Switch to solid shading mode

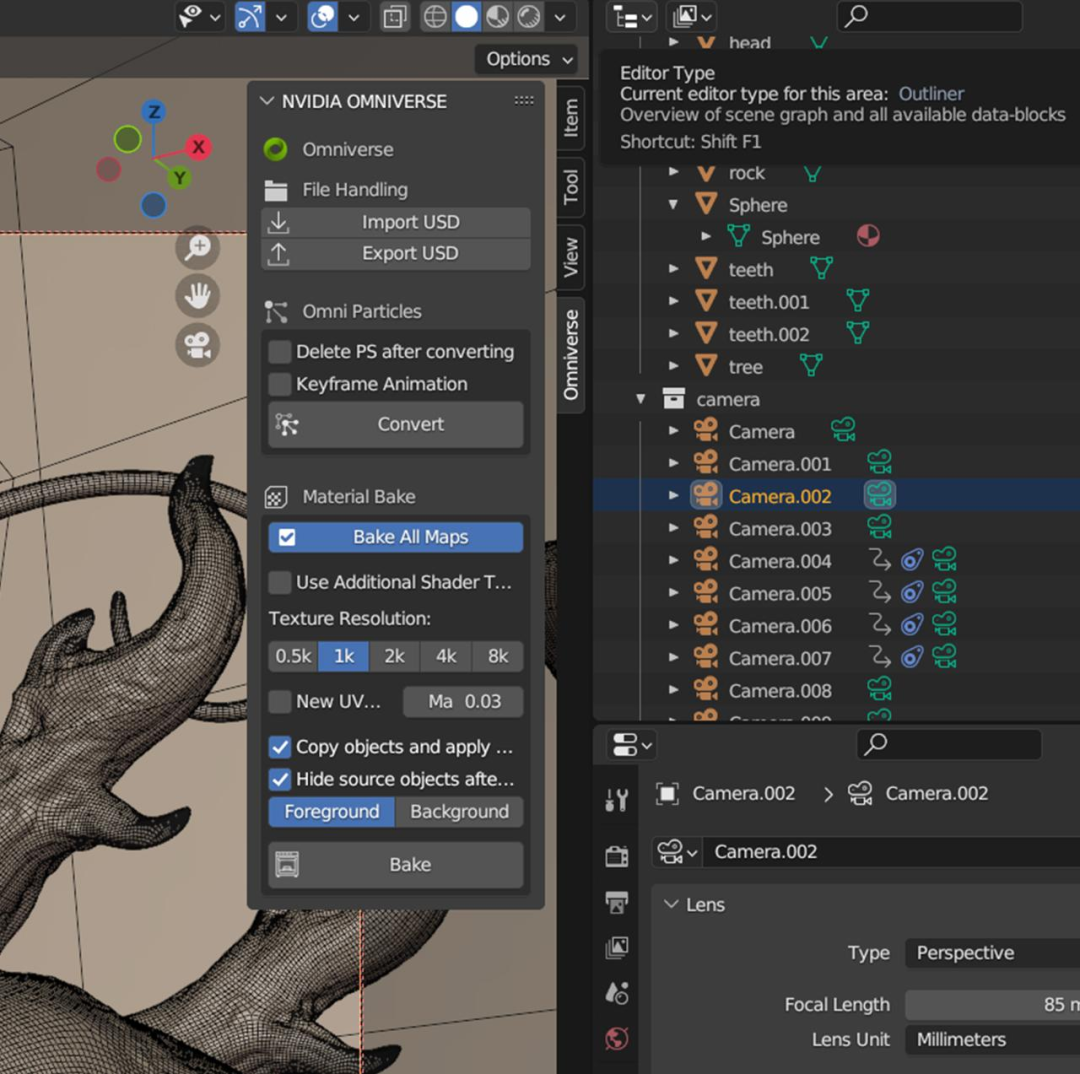point(466,17)
